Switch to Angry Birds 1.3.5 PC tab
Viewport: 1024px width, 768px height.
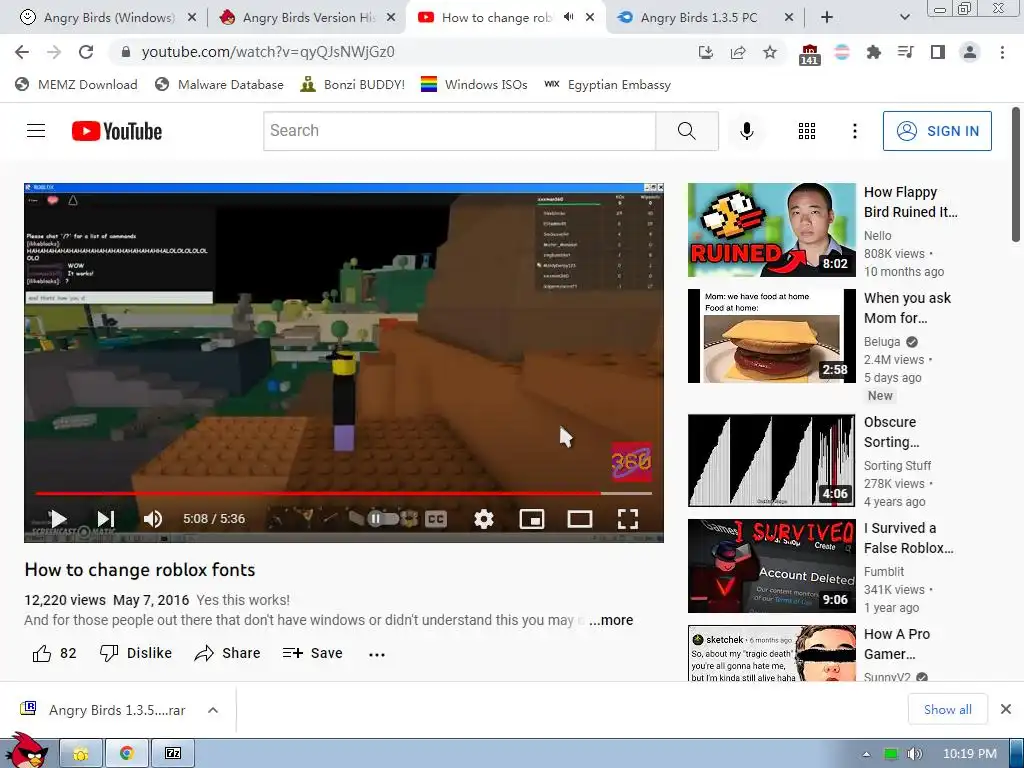tap(705, 17)
